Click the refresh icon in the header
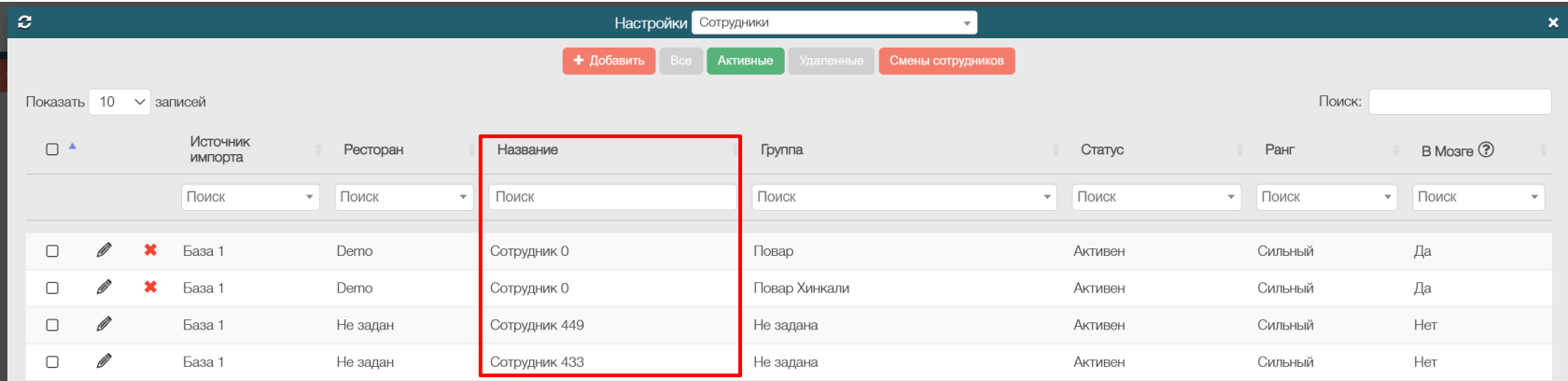This screenshot has width=1568, height=381. (24, 22)
